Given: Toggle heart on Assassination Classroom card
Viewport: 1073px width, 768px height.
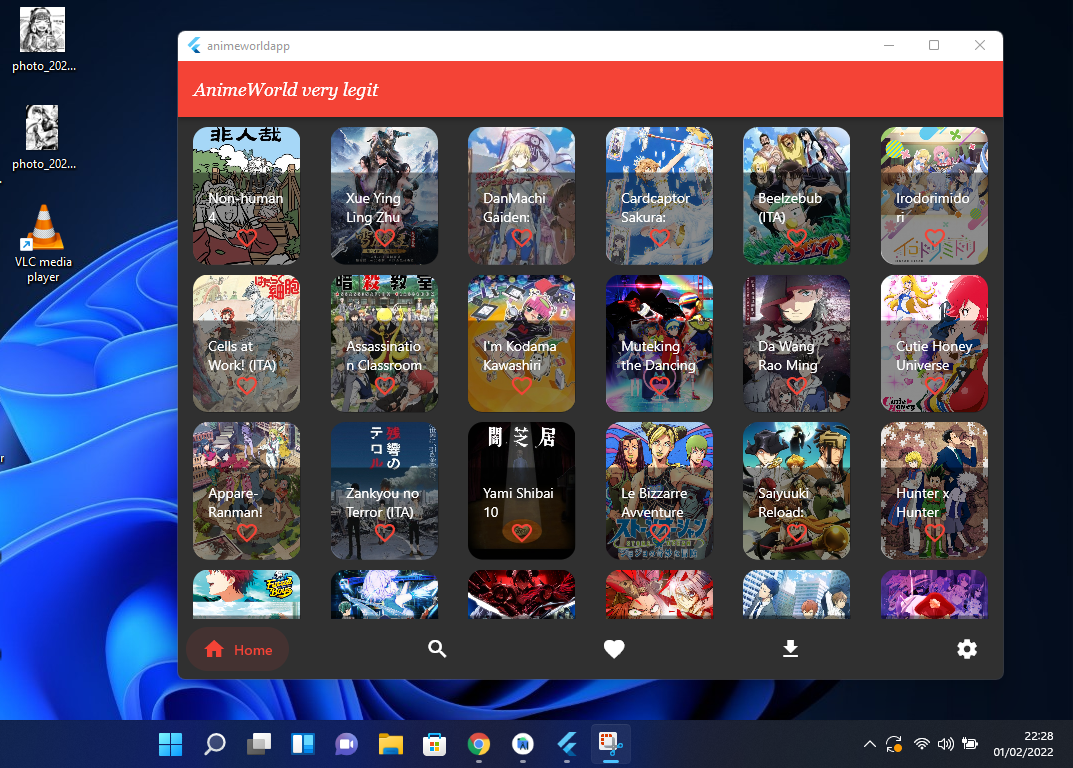Looking at the screenshot, I should [385, 386].
